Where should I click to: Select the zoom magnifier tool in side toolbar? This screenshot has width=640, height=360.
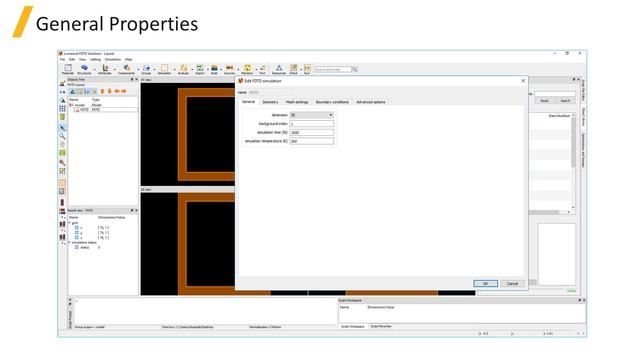click(62, 136)
